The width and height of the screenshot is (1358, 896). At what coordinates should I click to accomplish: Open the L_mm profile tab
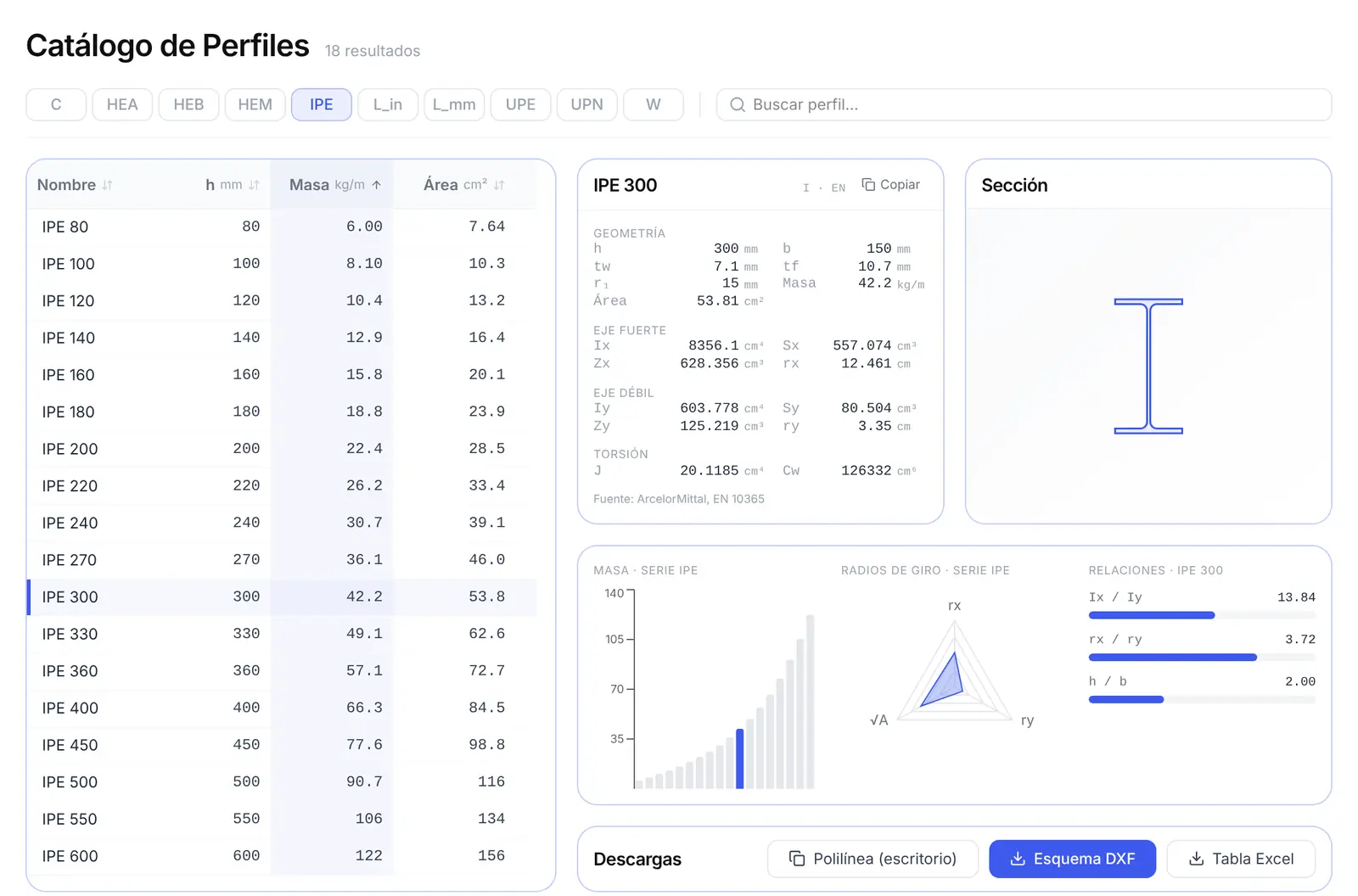coord(454,104)
